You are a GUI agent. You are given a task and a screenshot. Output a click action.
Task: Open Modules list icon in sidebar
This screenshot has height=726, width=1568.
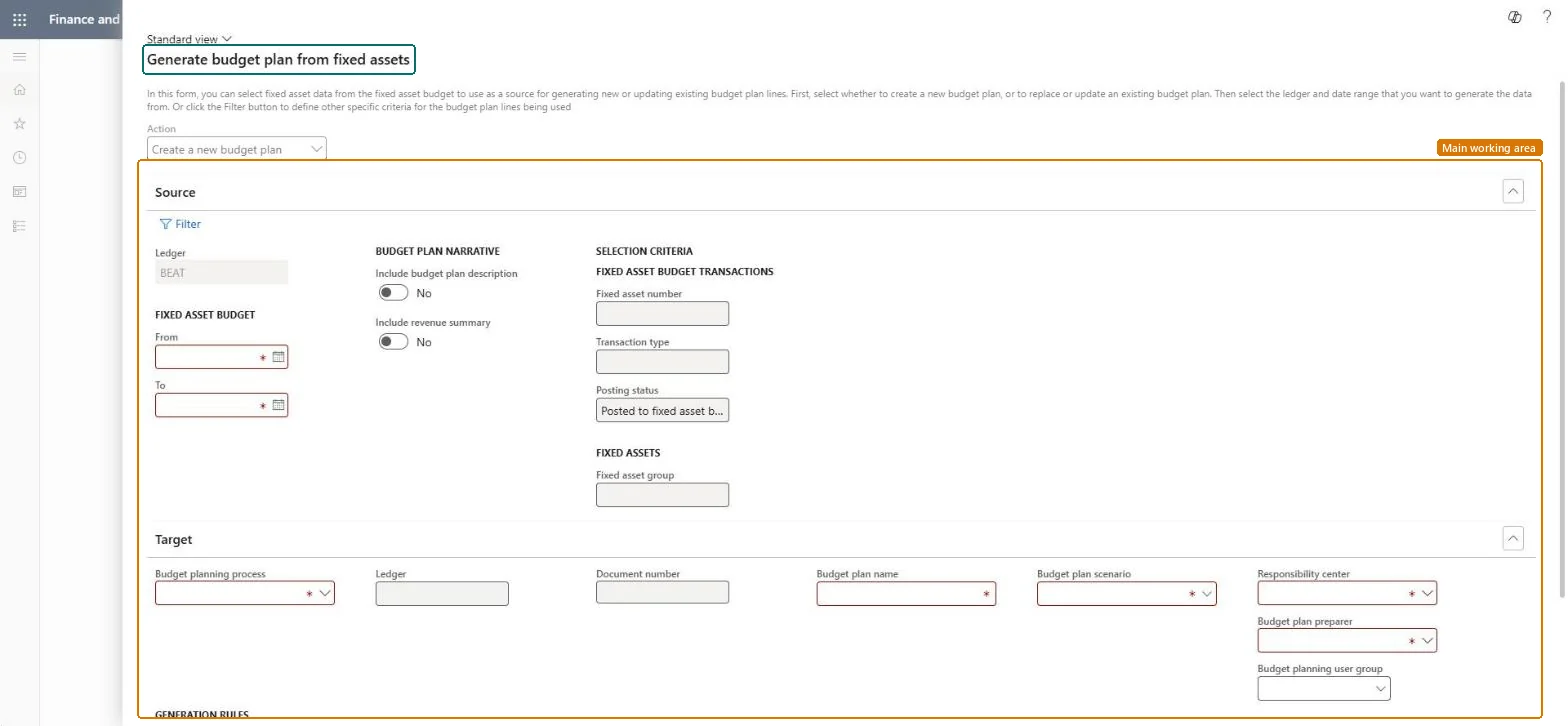pyautogui.click(x=19, y=226)
